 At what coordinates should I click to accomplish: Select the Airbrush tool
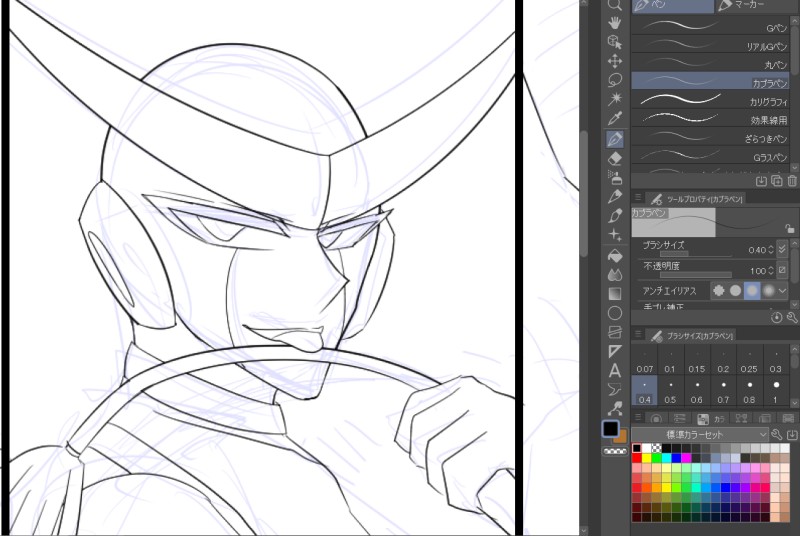[x=615, y=177]
